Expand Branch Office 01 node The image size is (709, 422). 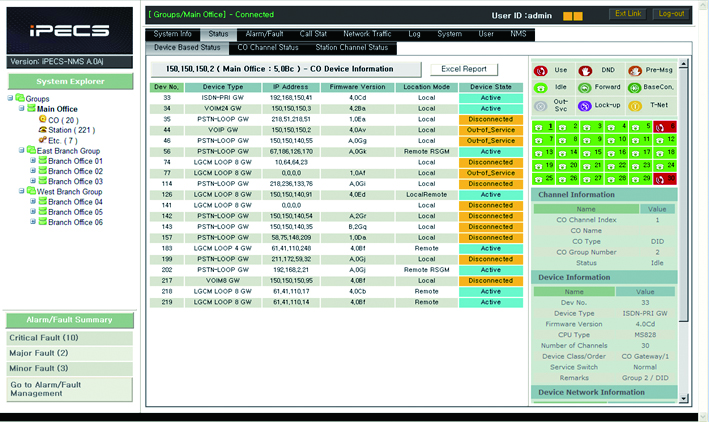tap(33, 160)
